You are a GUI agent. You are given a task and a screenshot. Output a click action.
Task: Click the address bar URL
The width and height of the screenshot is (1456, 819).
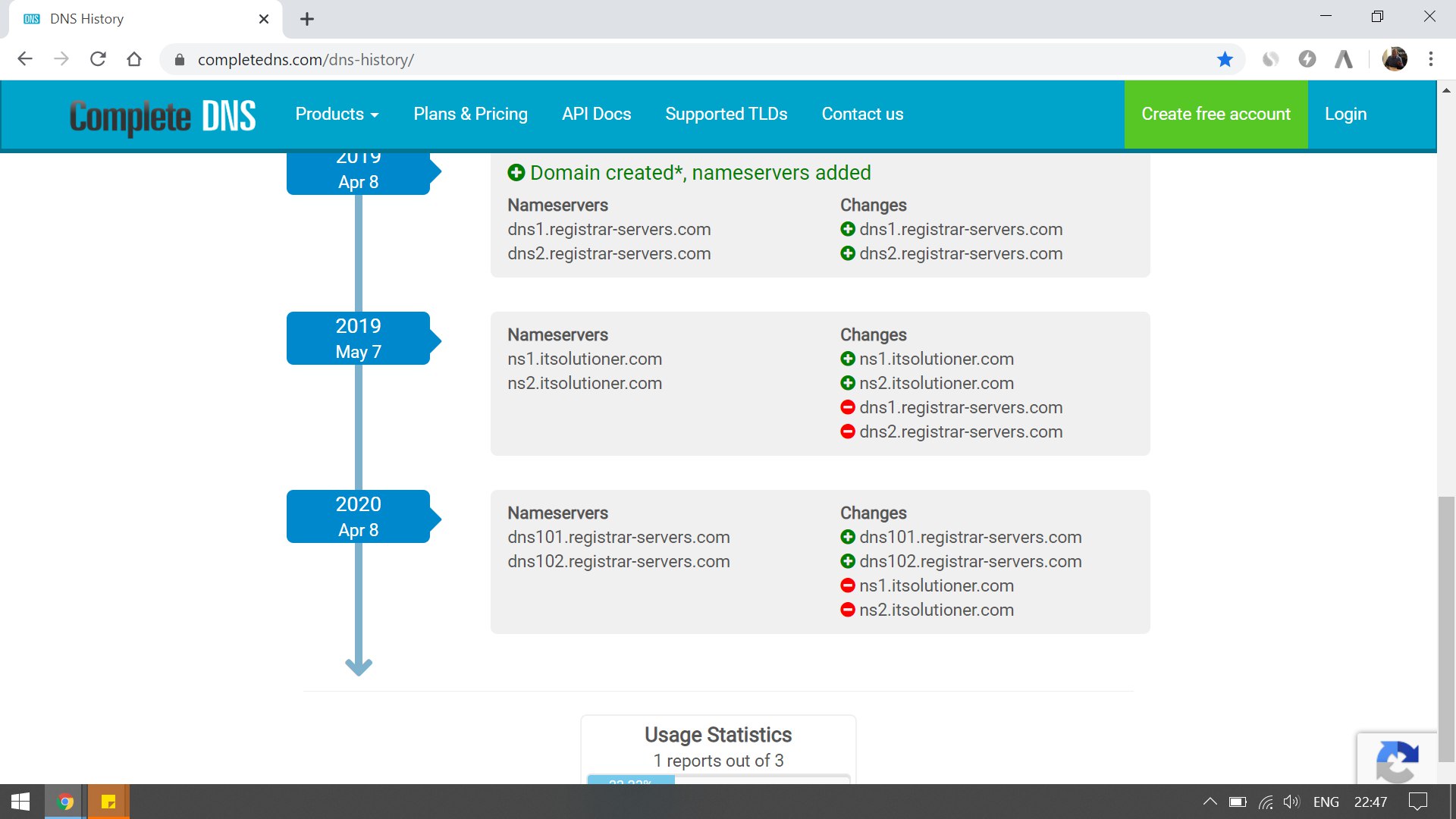[x=306, y=60]
